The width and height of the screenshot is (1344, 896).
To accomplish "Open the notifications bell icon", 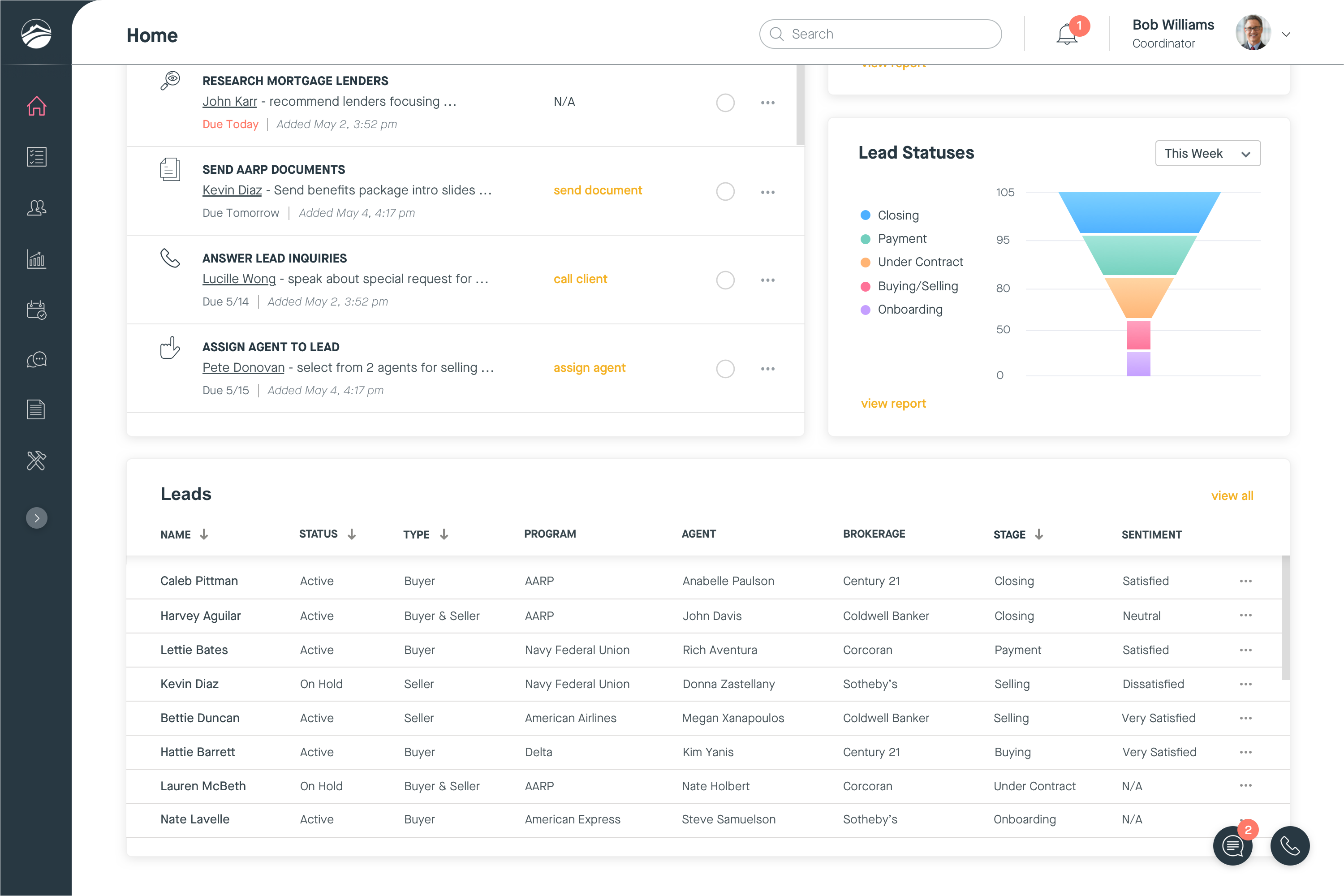I will coord(1066,34).
